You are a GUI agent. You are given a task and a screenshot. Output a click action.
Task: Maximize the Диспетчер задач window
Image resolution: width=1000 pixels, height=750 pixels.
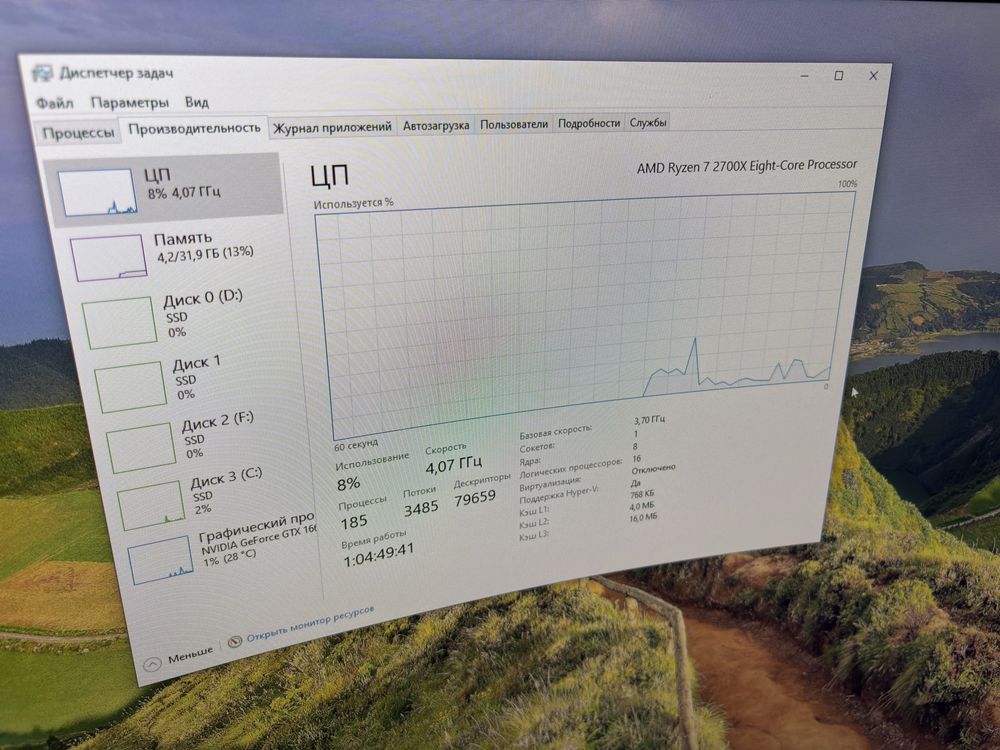point(839,75)
